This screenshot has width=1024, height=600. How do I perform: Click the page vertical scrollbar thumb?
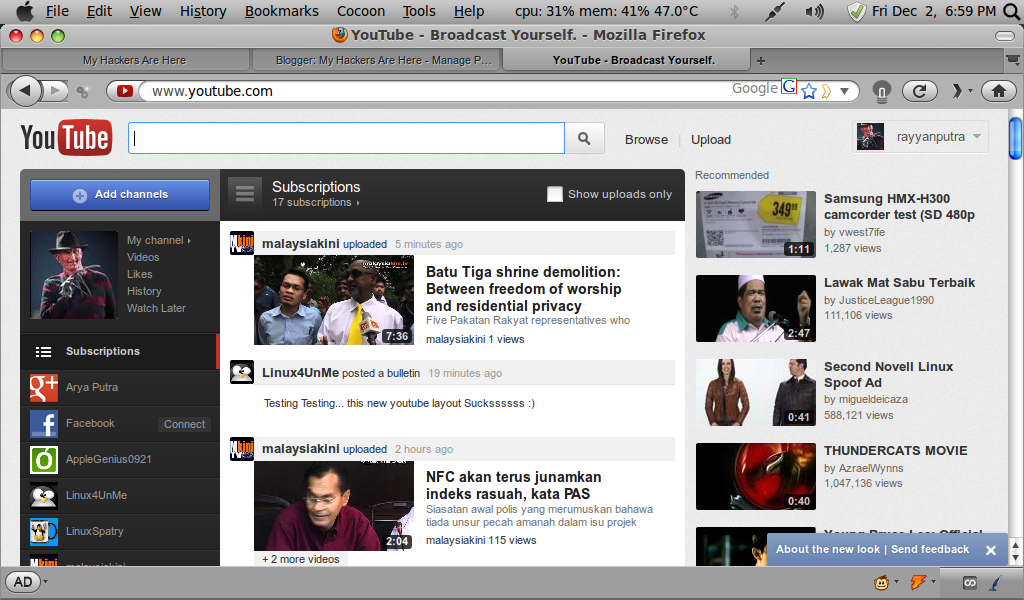point(1015,138)
